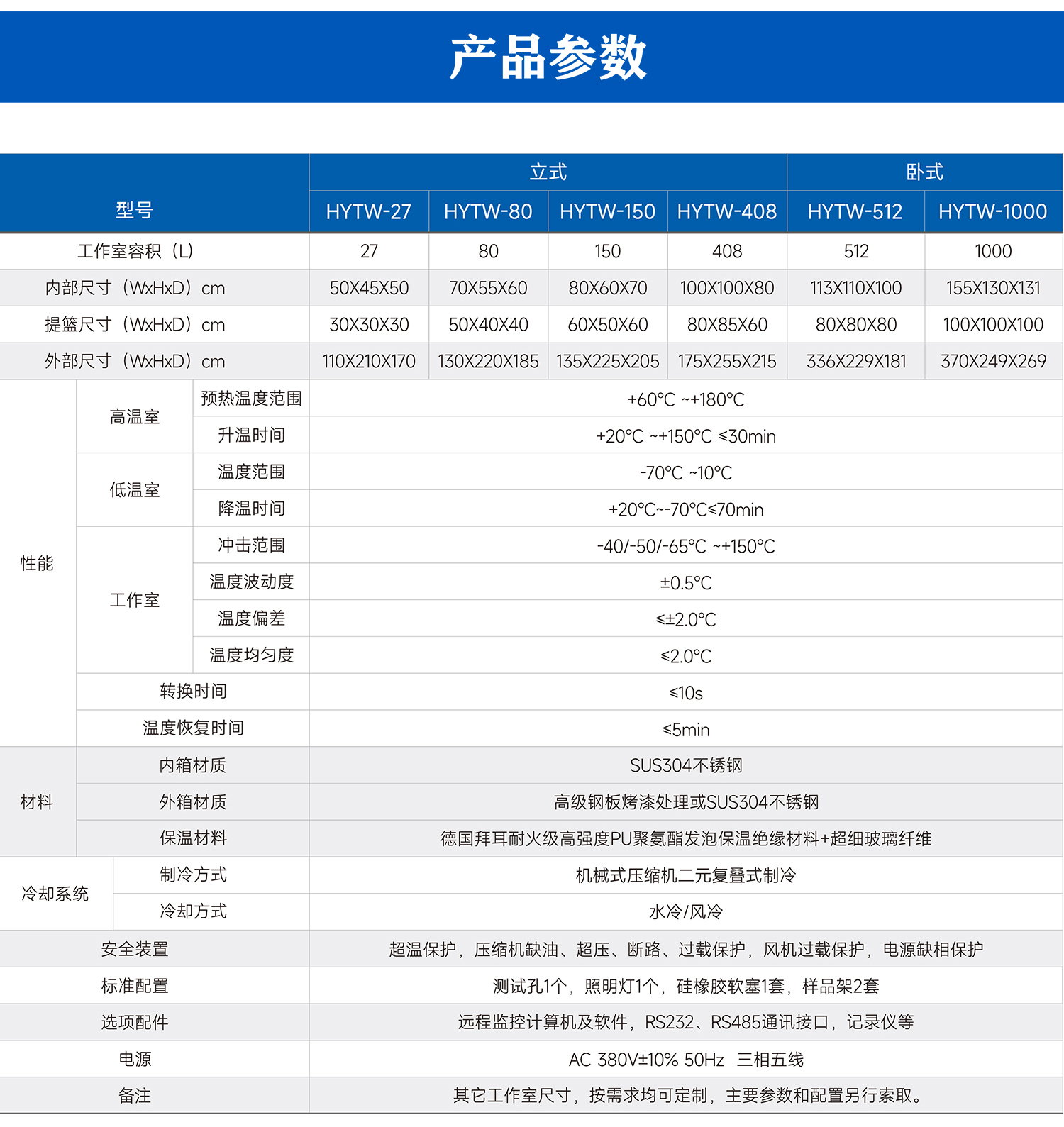The width and height of the screenshot is (1064, 1127).
Task: Click the 冷却系统 category cell
Action: point(55,894)
